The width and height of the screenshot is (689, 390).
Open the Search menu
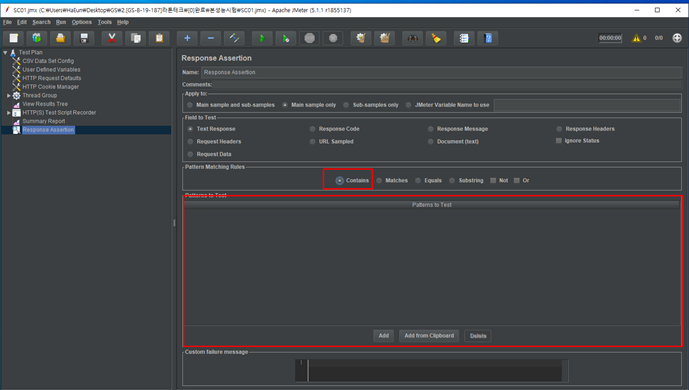41,22
